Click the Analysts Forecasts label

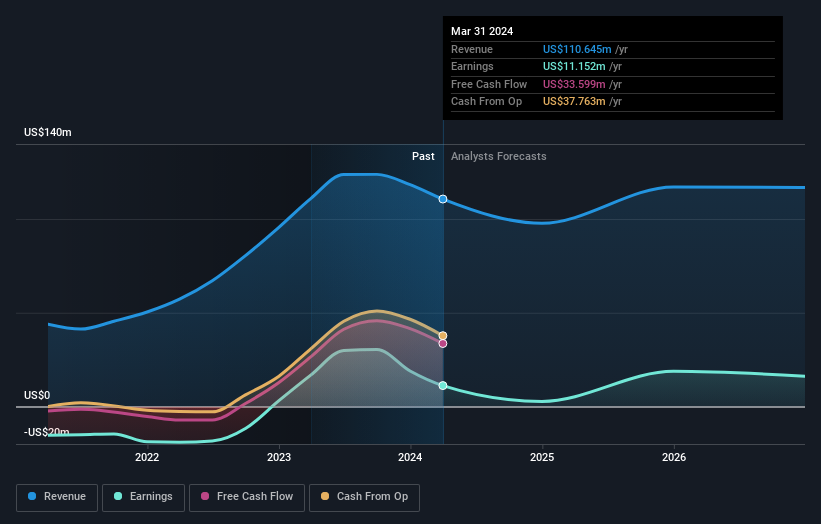click(x=498, y=156)
